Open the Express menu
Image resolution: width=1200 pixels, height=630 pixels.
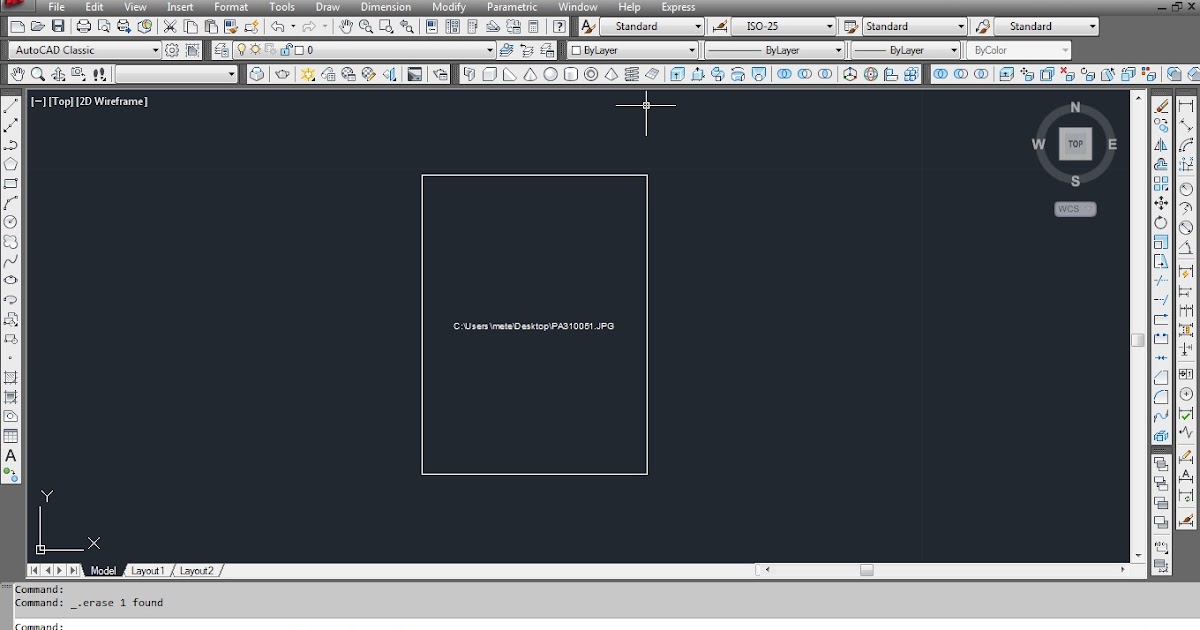[678, 7]
